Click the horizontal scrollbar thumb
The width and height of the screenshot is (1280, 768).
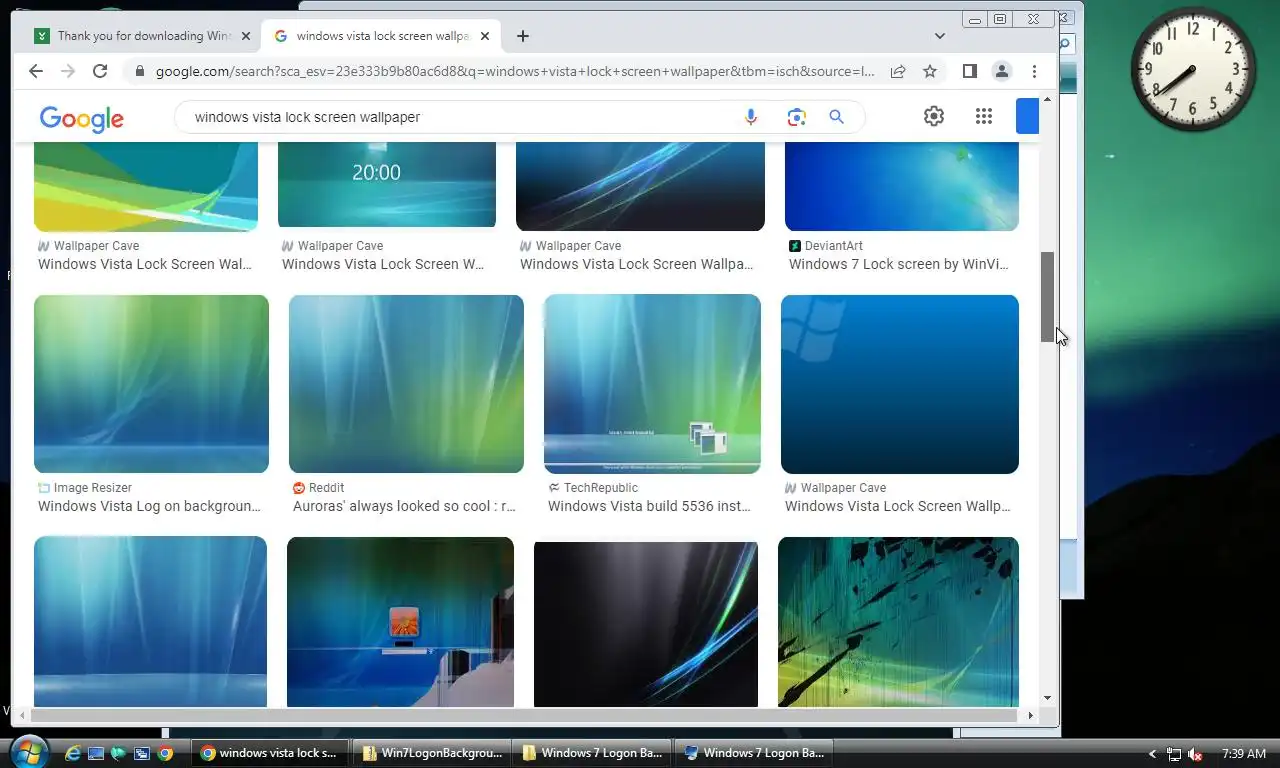(x=524, y=715)
